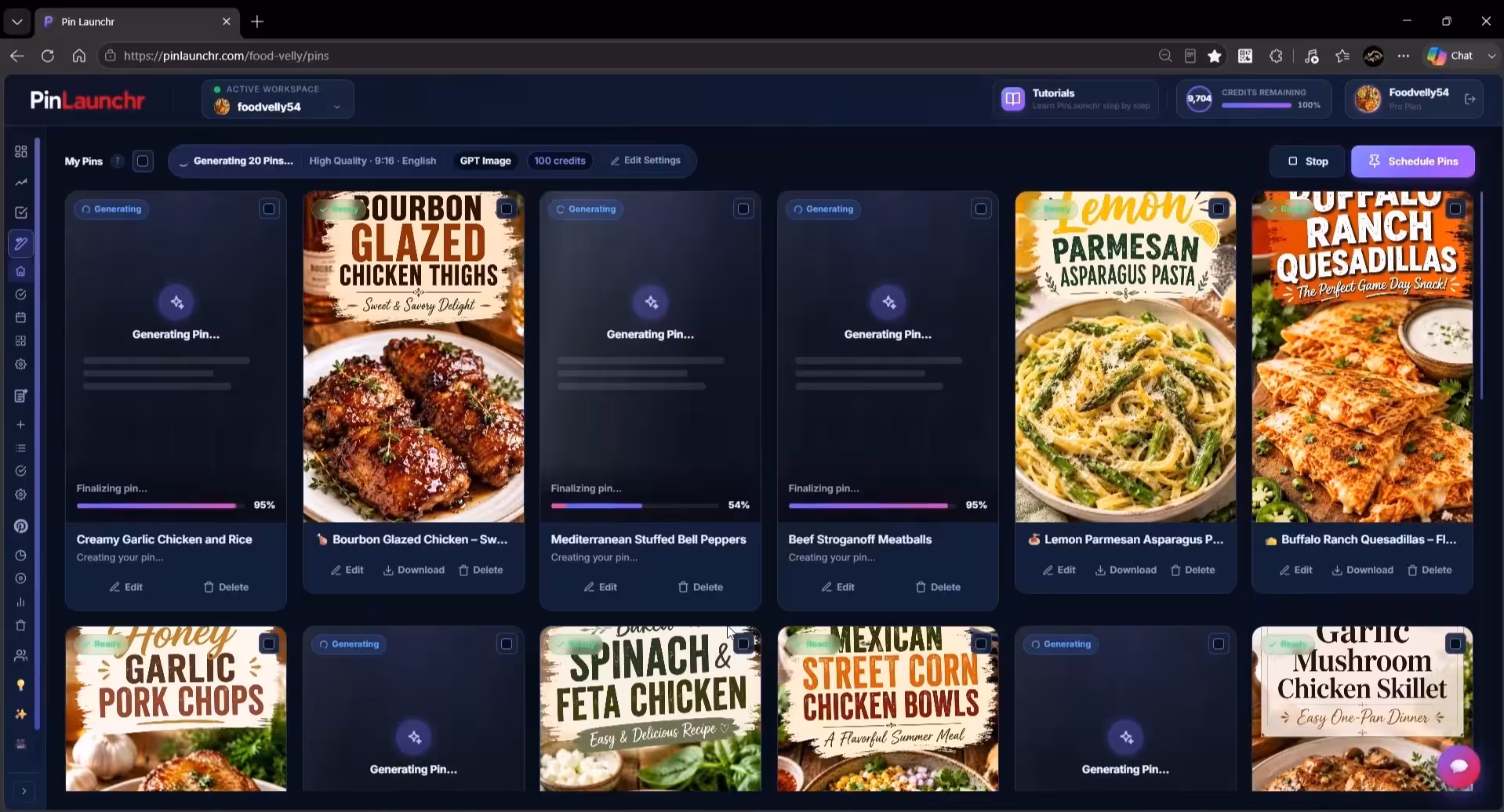Image resolution: width=1504 pixels, height=812 pixels.
Task: Open the Mexican Street Corn Chicken Bowls image
Action: pyautogui.click(x=888, y=709)
